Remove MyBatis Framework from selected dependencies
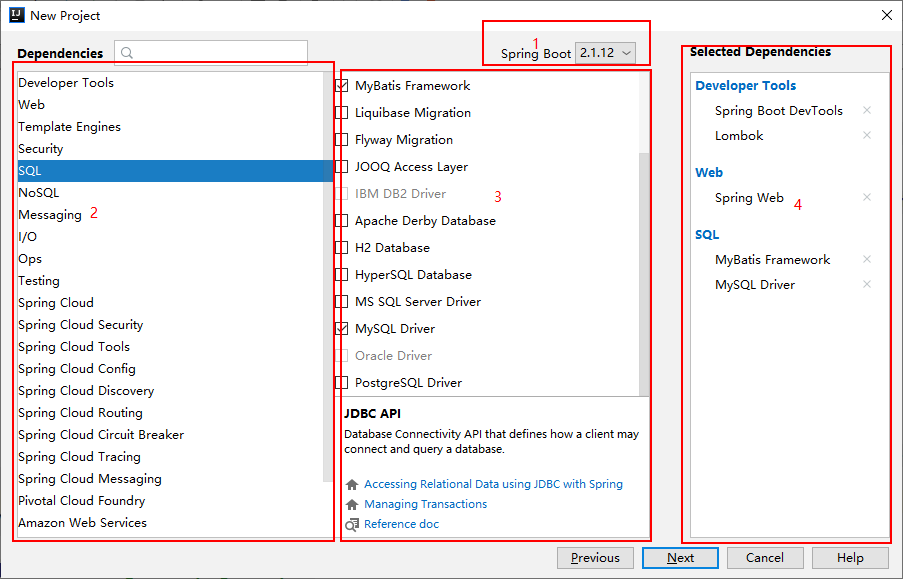 click(867, 259)
